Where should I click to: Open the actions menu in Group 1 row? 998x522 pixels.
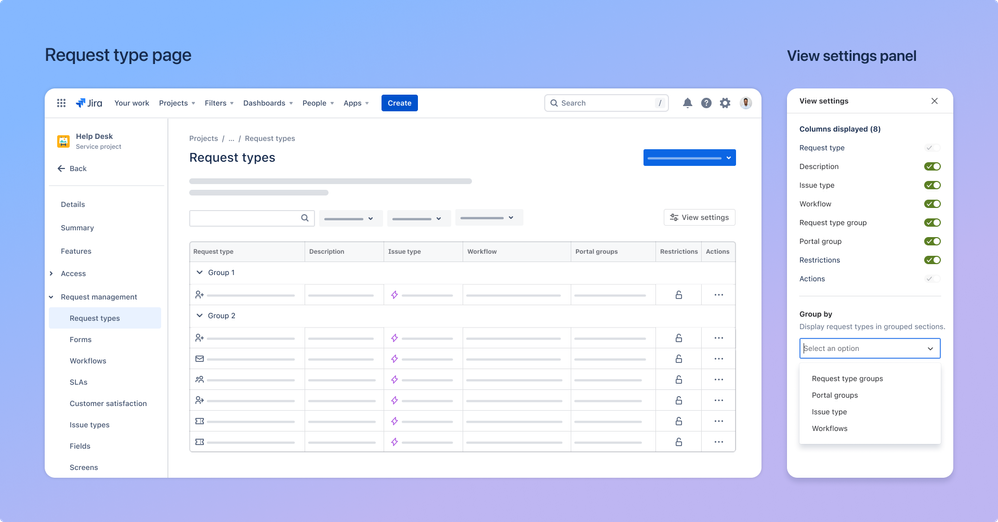[x=719, y=295]
